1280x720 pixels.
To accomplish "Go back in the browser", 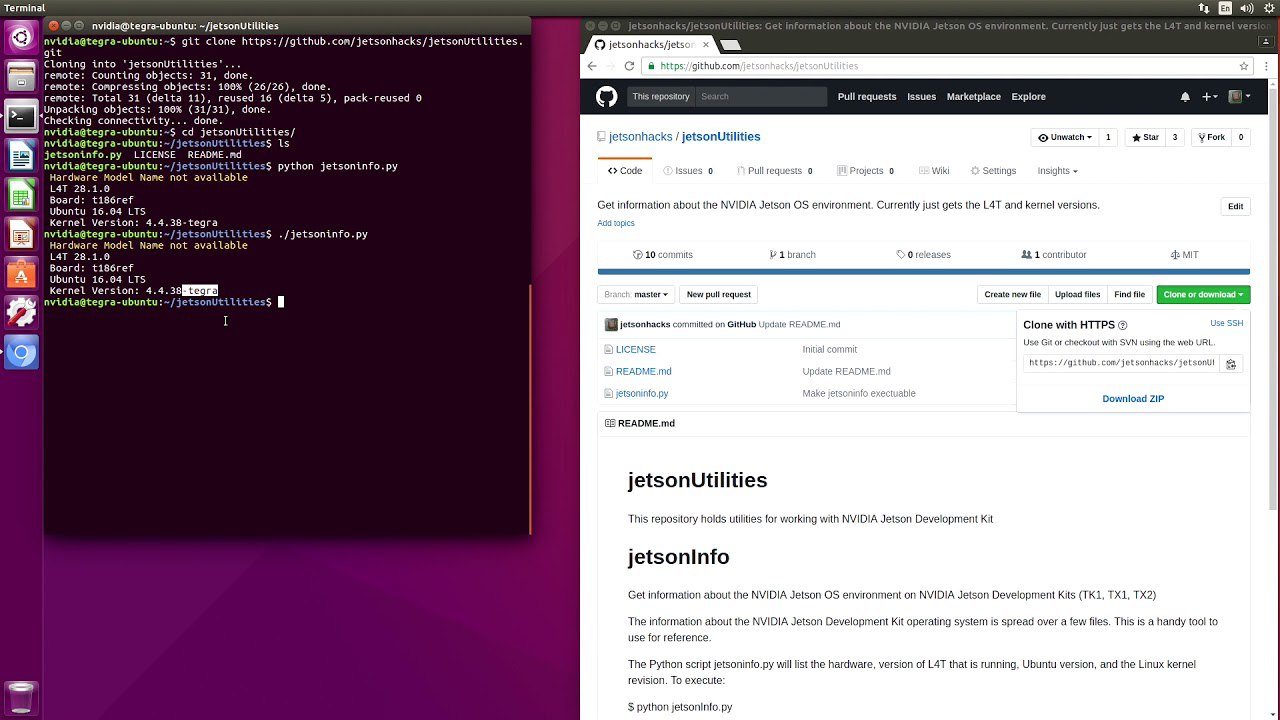I will [x=592, y=66].
